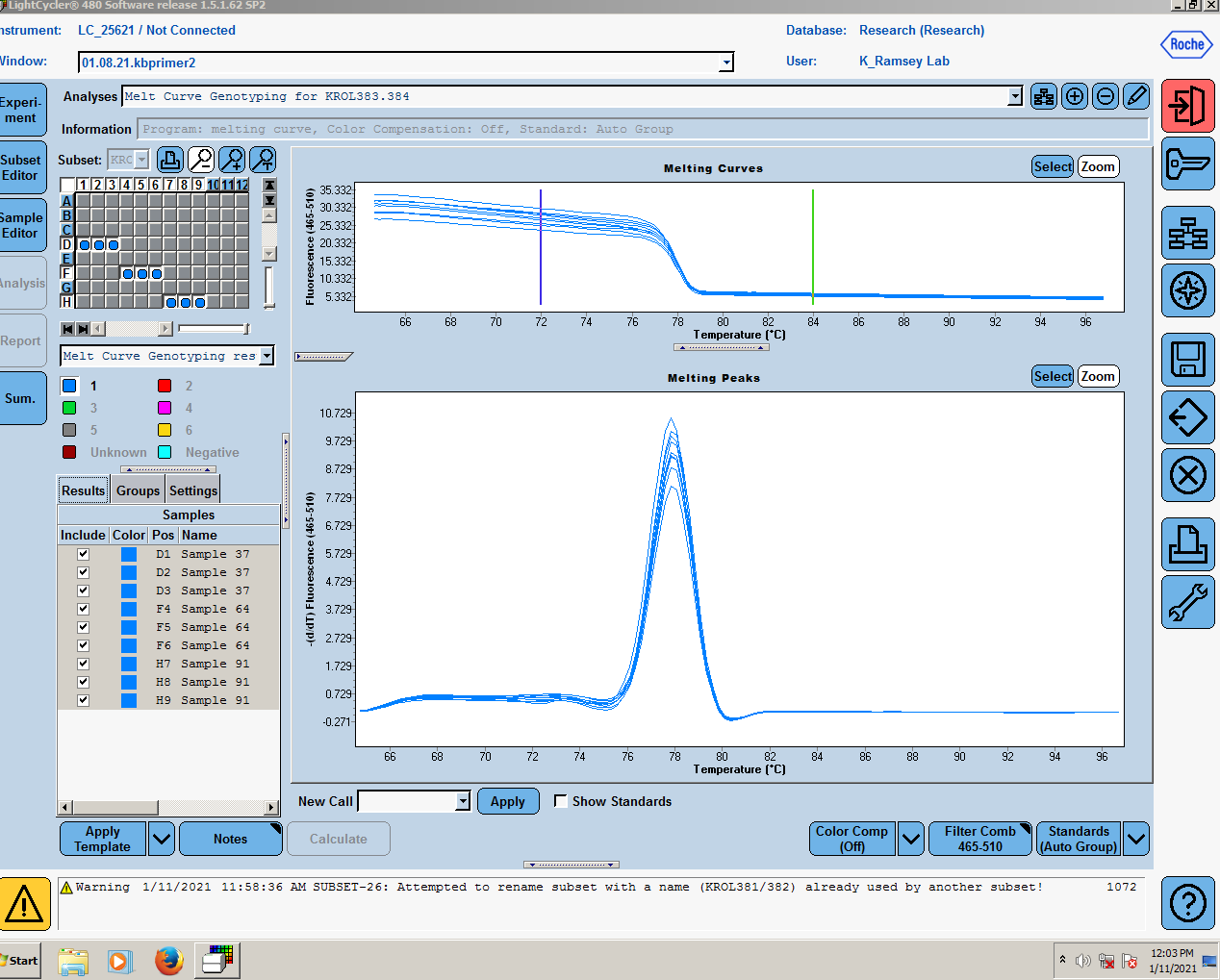The image size is (1220, 980).
Task: Click the Apply button next to New Call
Action: click(x=508, y=801)
